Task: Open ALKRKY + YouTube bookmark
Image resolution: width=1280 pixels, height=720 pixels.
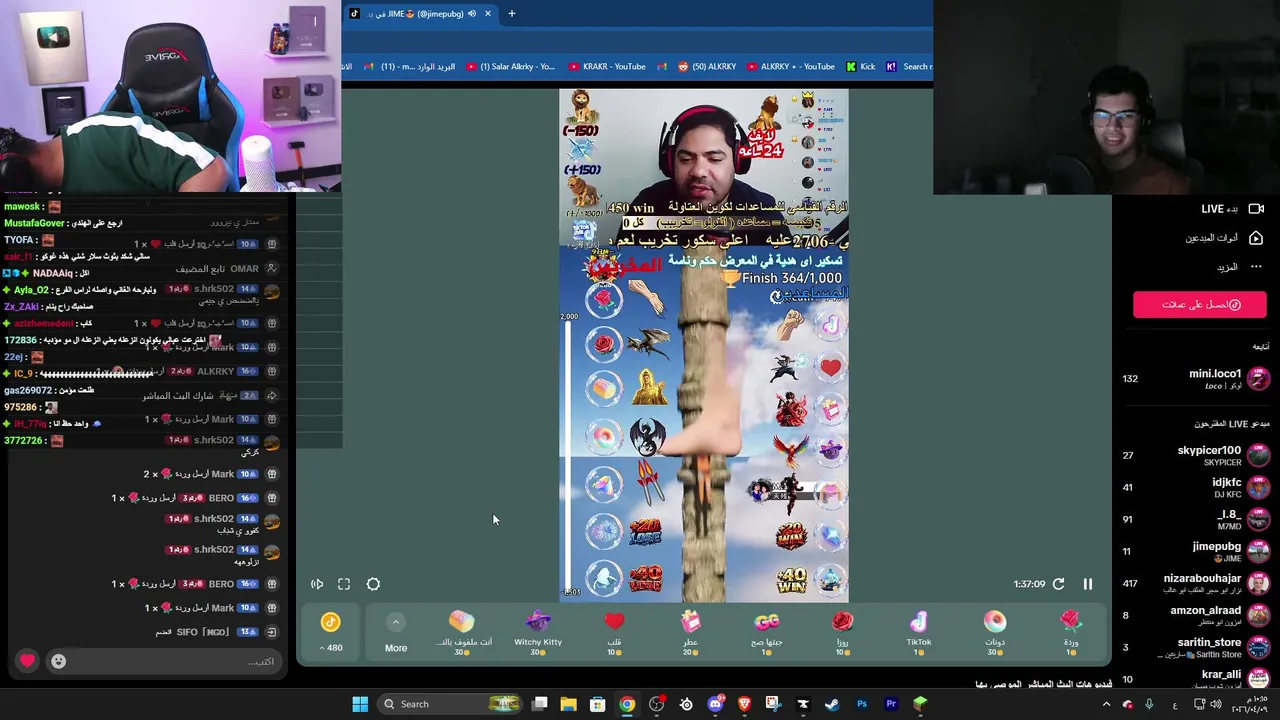Action: tap(790, 67)
